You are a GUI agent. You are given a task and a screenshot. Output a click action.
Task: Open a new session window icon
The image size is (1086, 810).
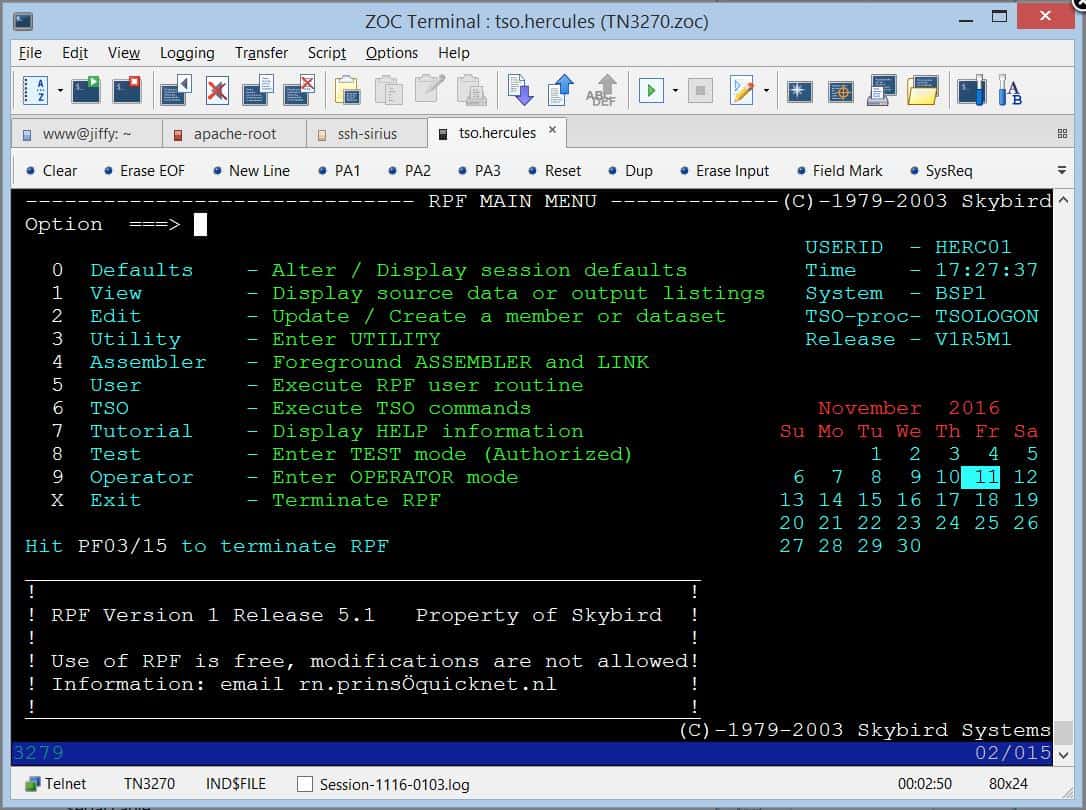(x=87, y=90)
